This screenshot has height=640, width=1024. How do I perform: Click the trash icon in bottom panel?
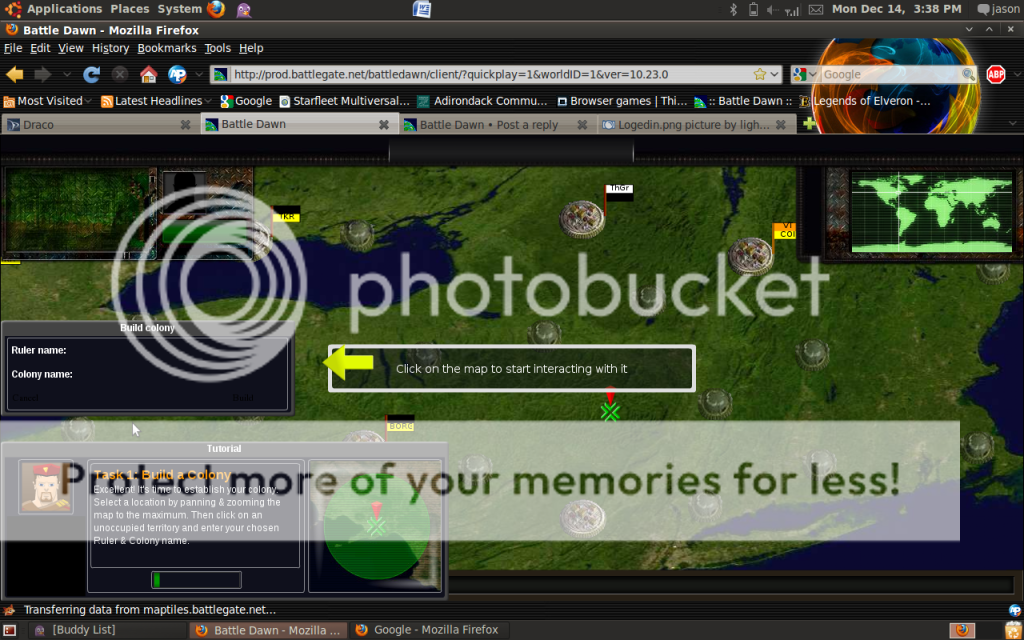(x=1013, y=630)
